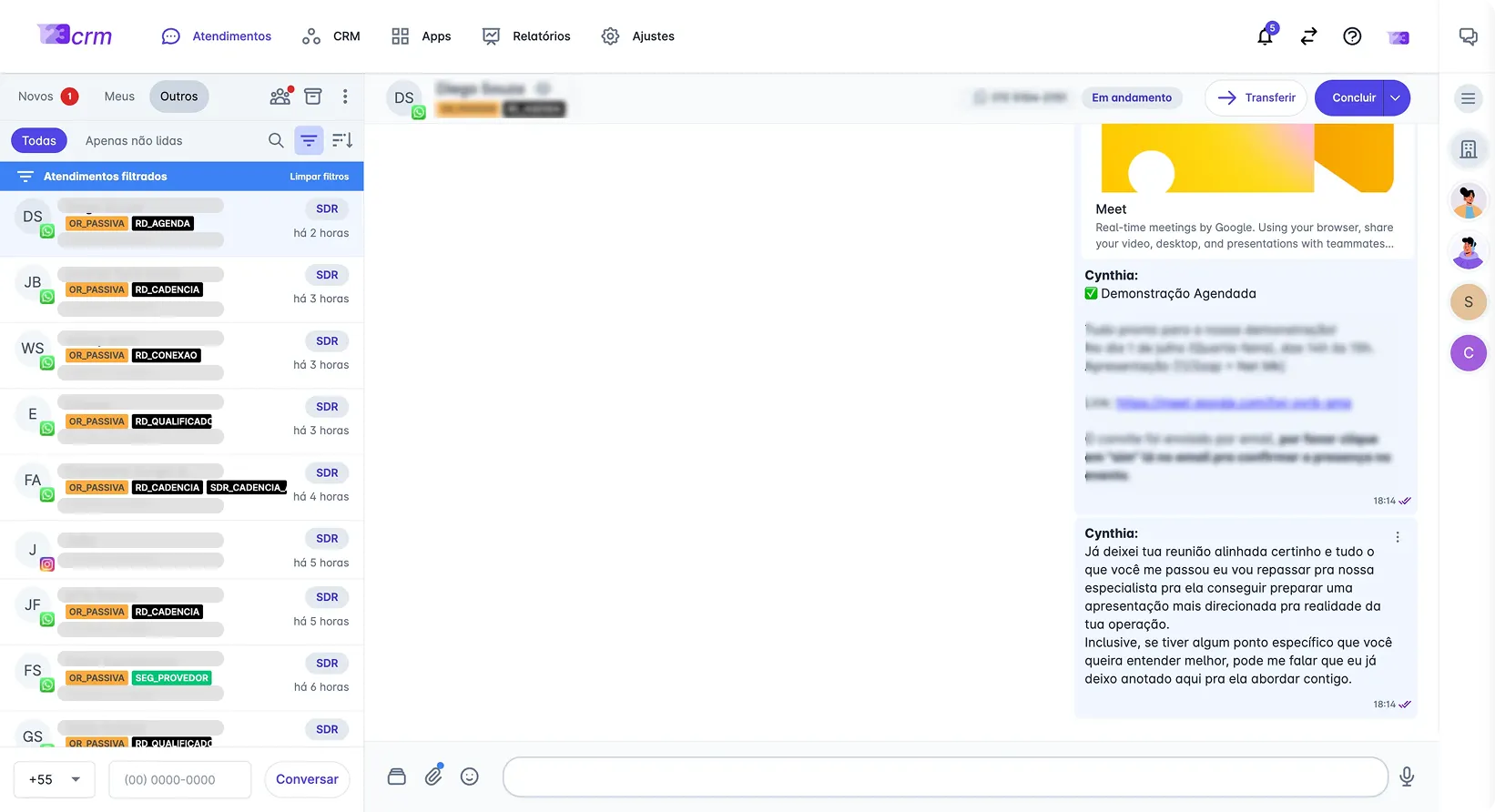Select the Todas filter pill
Screen dimensions: 1495x812
(x=39, y=140)
